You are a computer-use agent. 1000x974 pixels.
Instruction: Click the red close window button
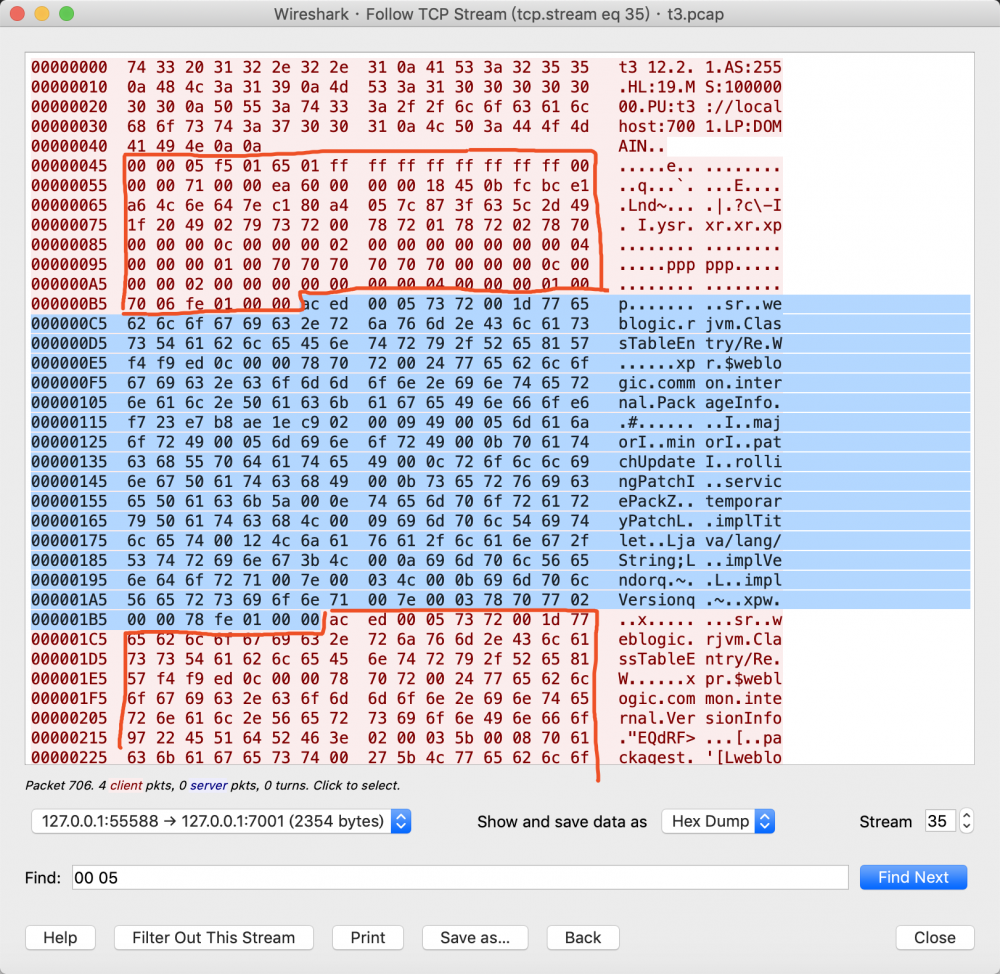[17, 13]
